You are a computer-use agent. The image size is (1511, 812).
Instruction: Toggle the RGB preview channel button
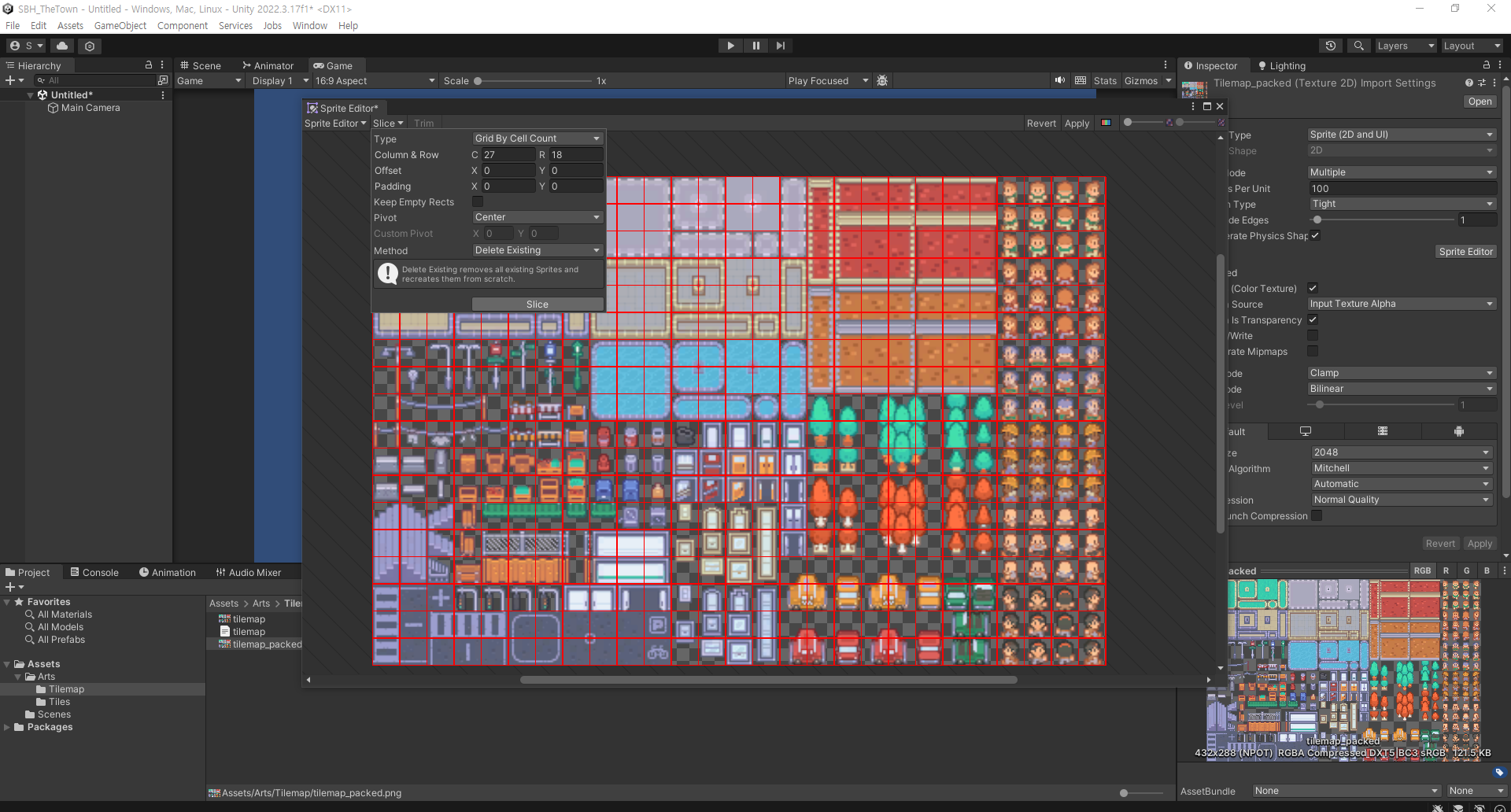point(1422,570)
